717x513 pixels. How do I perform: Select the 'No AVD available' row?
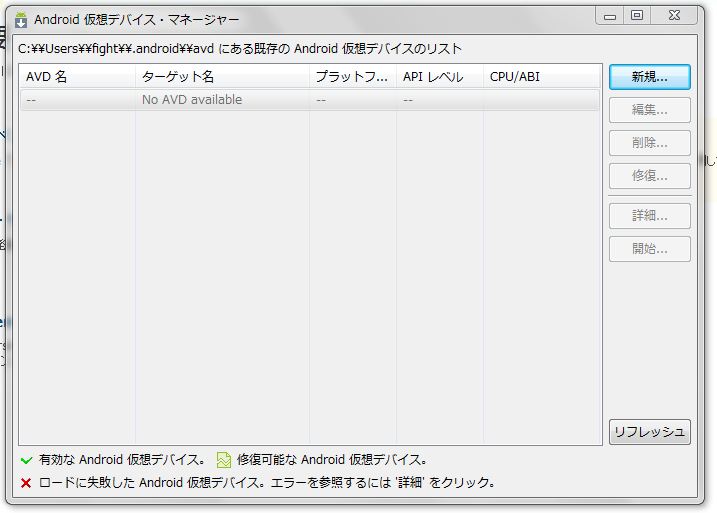pos(310,100)
